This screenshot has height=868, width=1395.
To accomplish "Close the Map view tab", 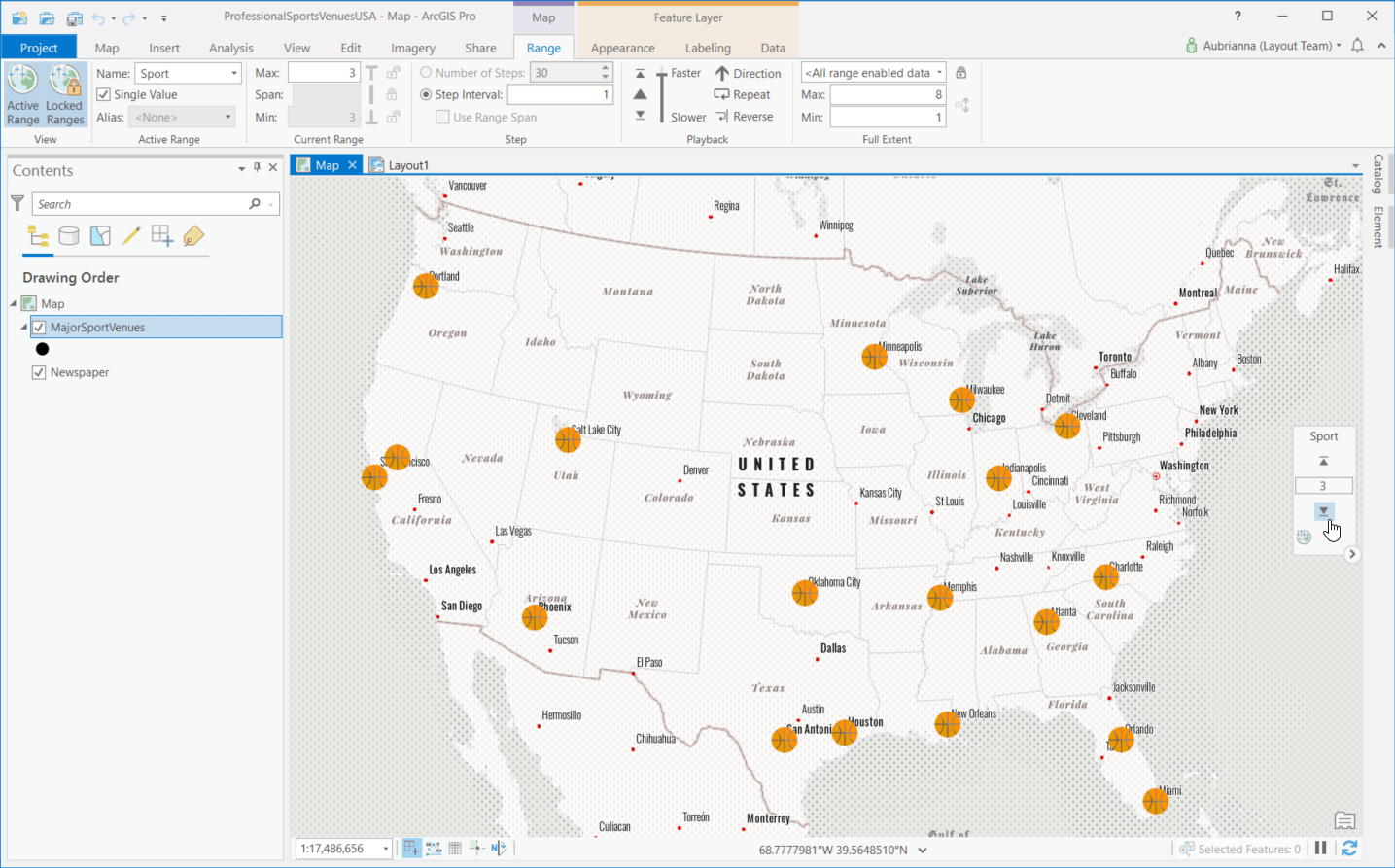I will 352,164.
